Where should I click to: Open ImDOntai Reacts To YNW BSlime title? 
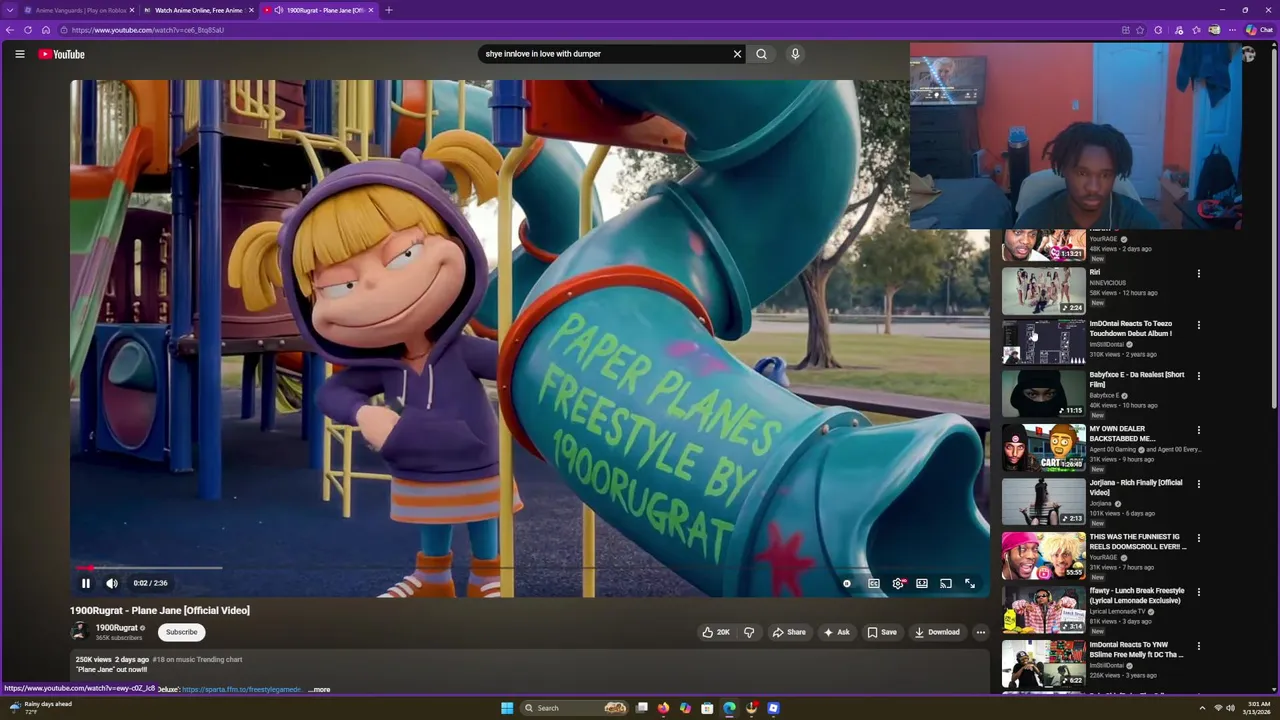coord(1136,650)
